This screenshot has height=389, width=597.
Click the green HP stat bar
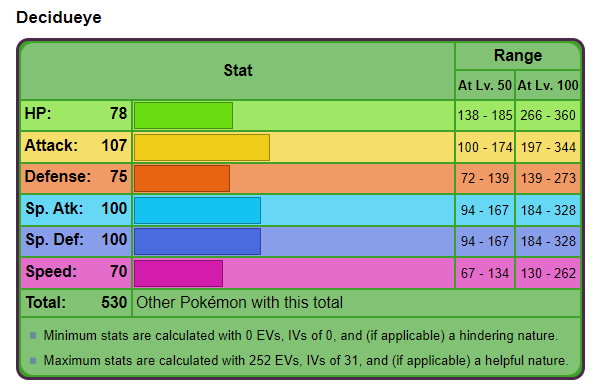184,115
